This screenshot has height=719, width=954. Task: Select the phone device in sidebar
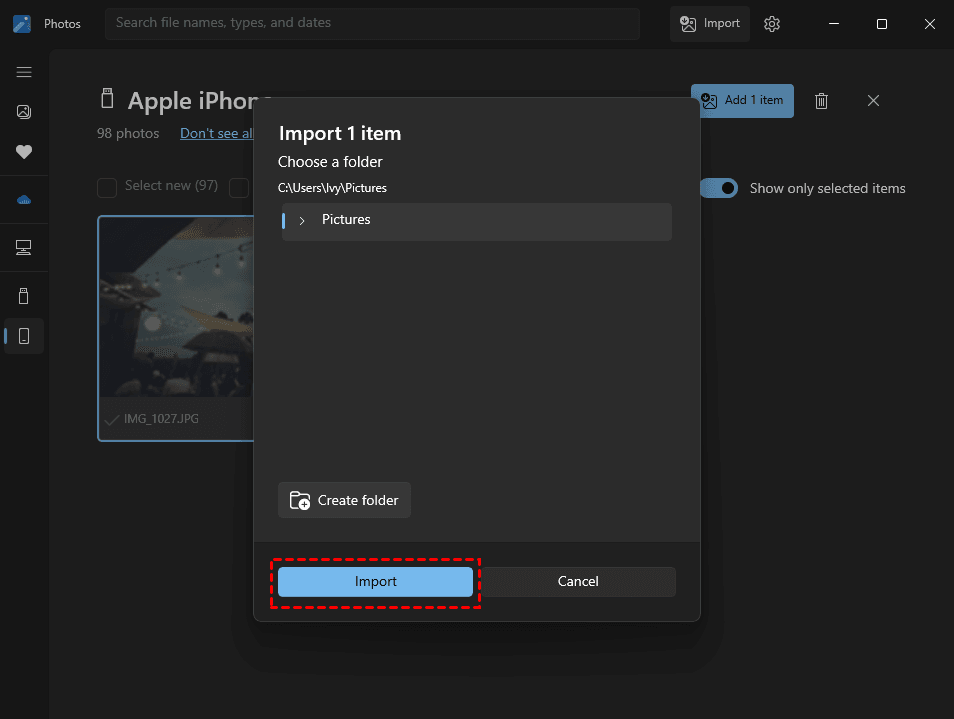[x=24, y=336]
